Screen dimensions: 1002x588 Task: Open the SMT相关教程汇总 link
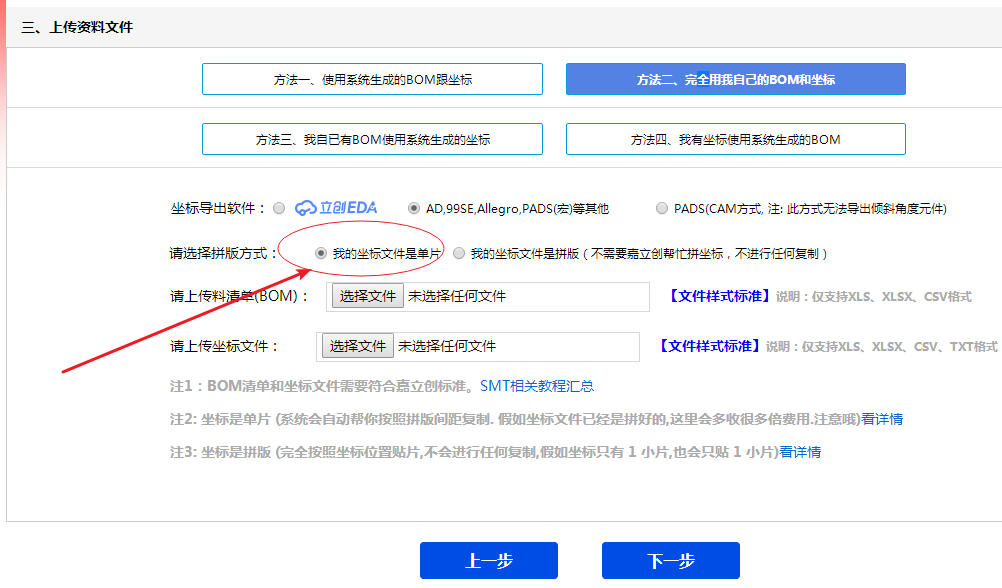click(x=537, y=386)
